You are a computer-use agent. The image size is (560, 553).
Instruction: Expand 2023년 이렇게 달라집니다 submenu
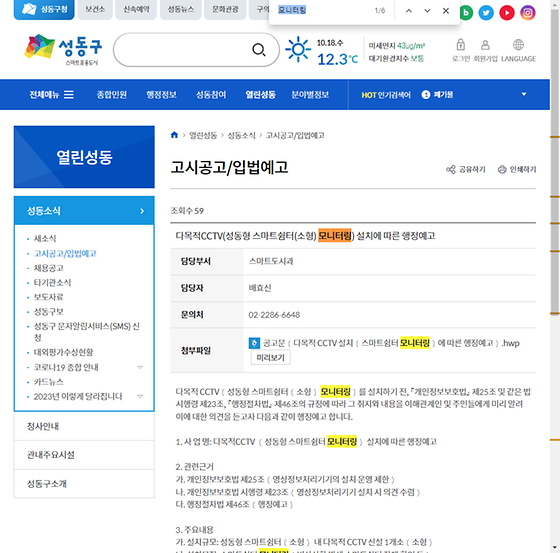[x=140, y=396]
